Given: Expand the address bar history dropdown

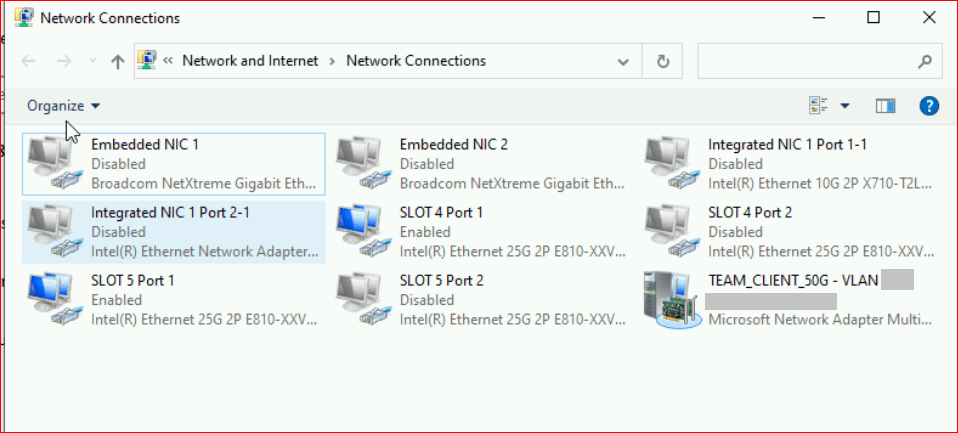Looking at the screenshot, I should (625, 61).
